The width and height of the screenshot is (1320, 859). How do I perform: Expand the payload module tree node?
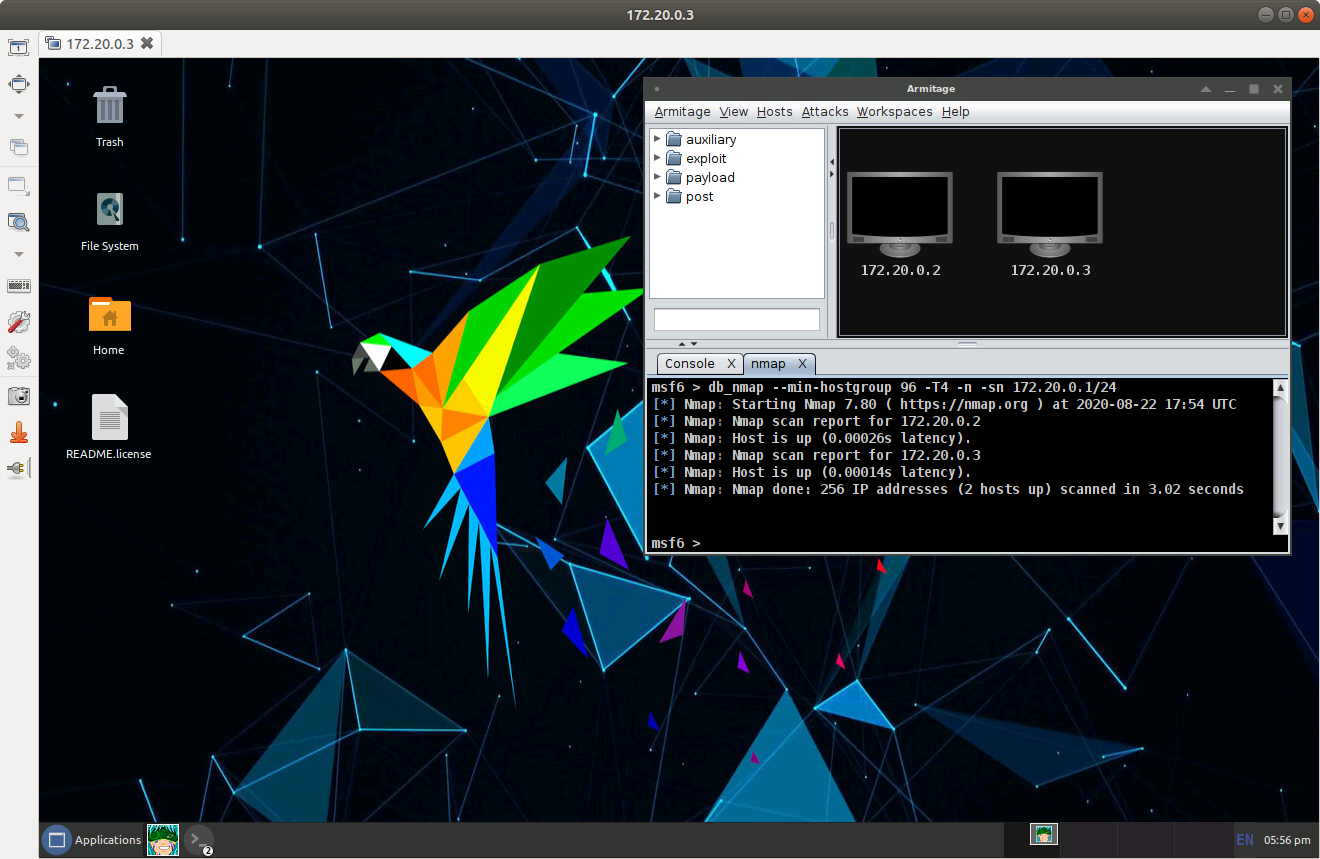(657, 177)
